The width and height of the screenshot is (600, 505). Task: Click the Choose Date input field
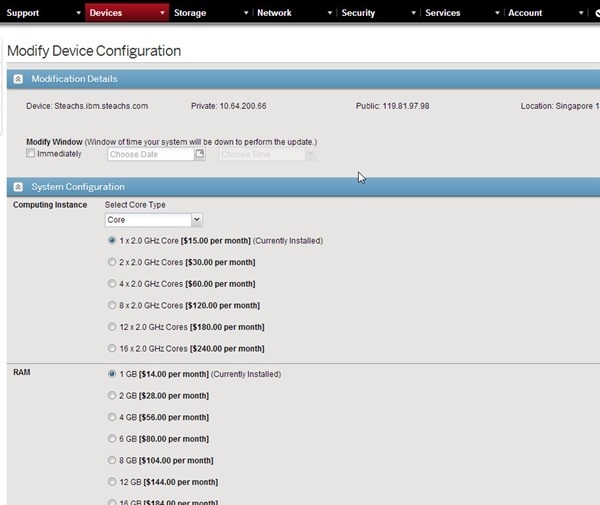click(150, 155)
